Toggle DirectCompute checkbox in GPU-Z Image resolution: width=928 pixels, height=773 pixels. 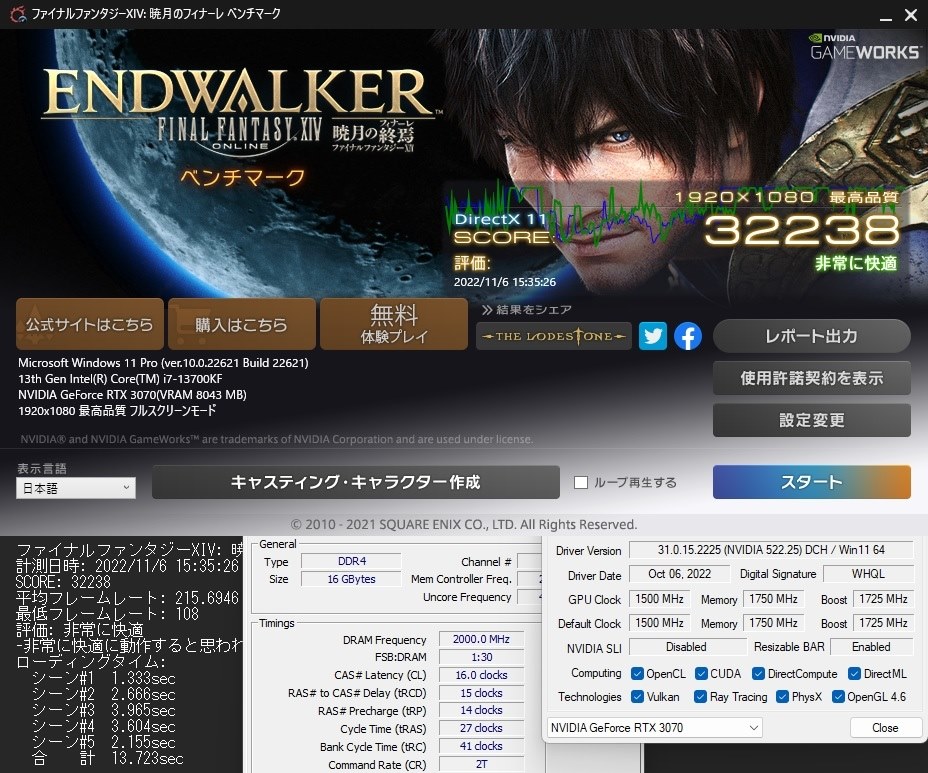[x=758, y=674]
